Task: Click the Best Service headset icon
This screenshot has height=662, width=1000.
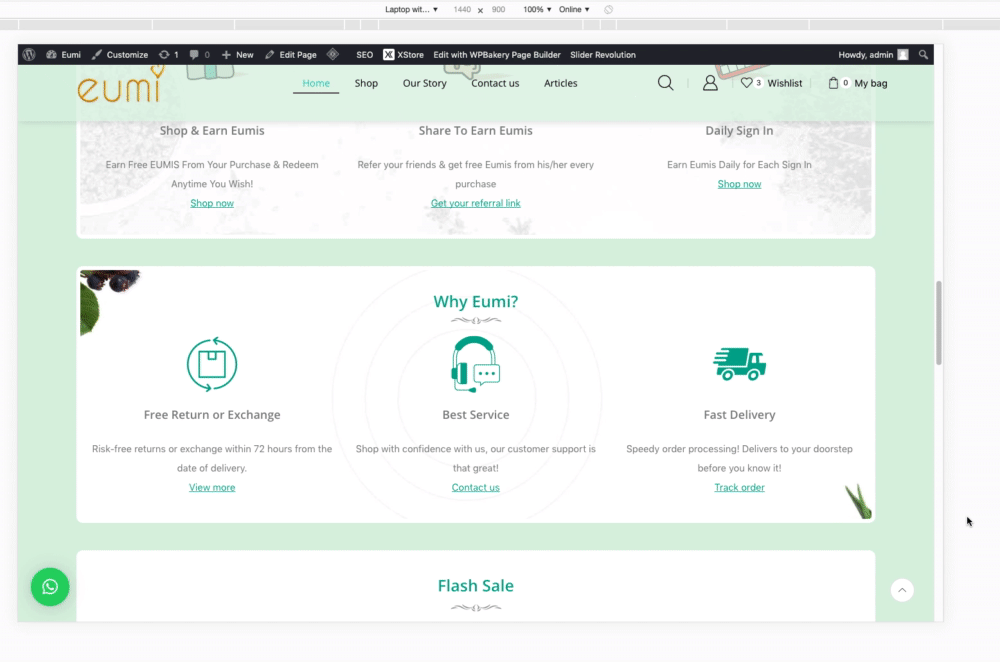Action: [475, 364]
